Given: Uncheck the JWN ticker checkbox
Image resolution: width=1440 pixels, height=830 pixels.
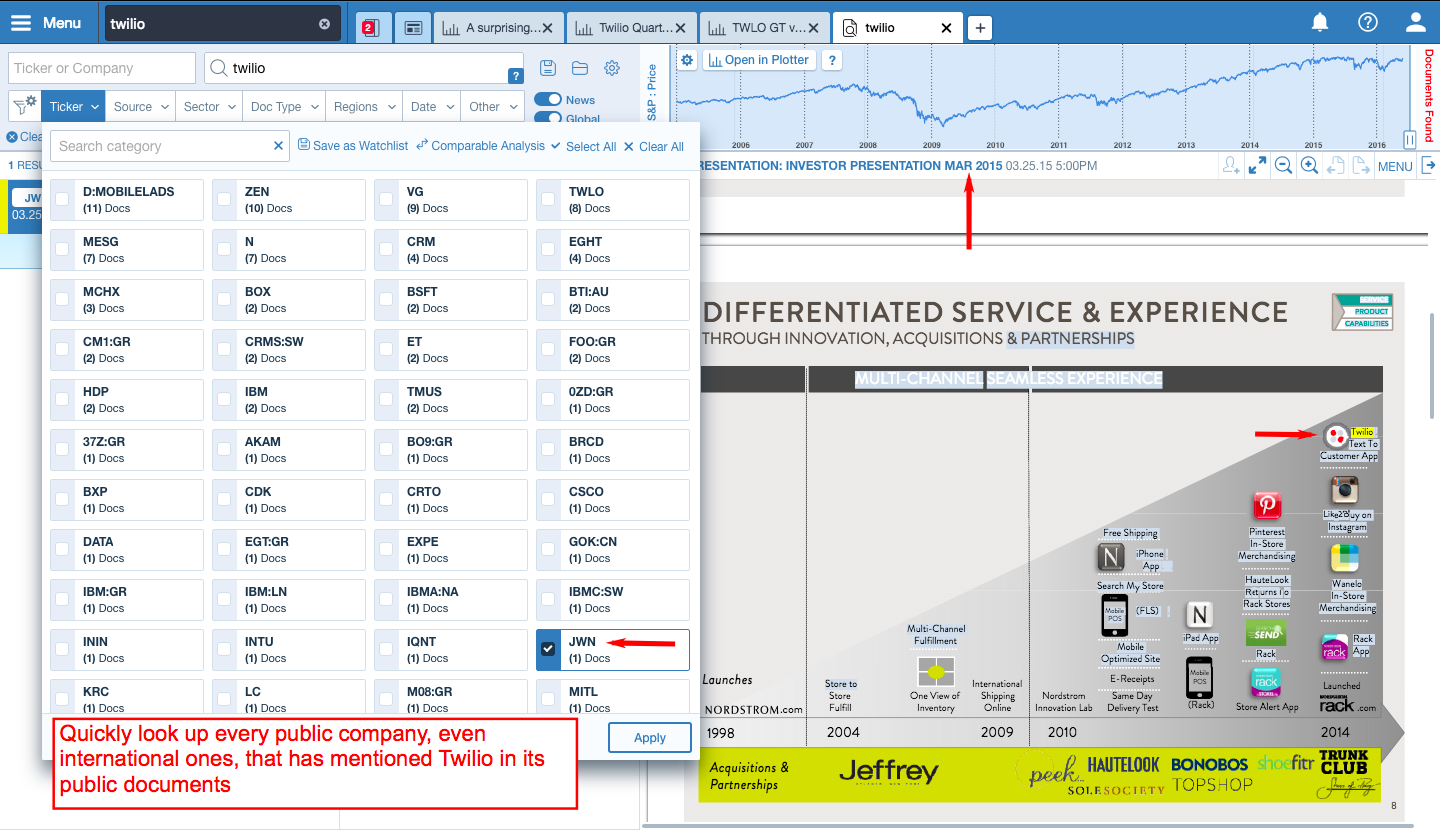Looking at the screenshot, I should point(548,649).
